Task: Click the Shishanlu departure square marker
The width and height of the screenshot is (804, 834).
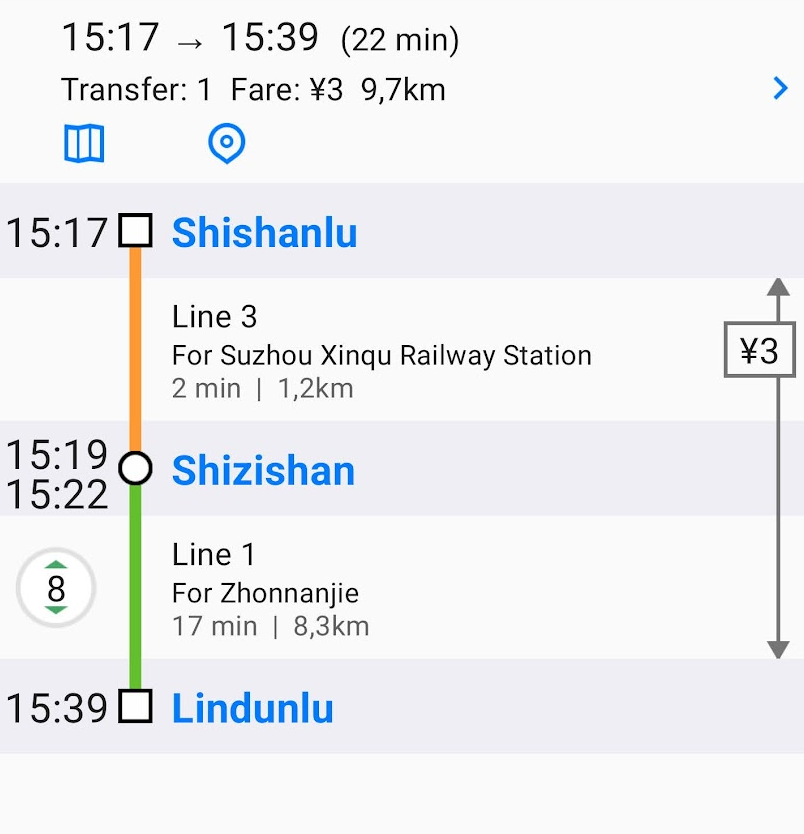Action: pyautogui.click(x=136, y=230)
